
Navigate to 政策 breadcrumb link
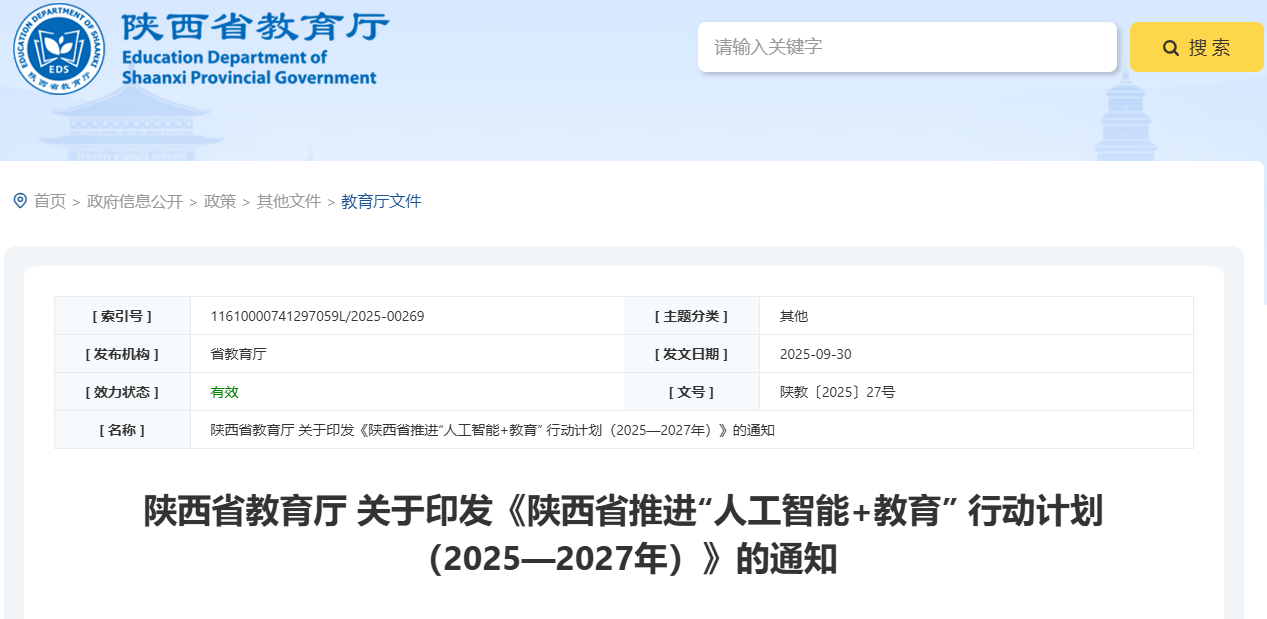pyautogui.click(x=220, y=202)
